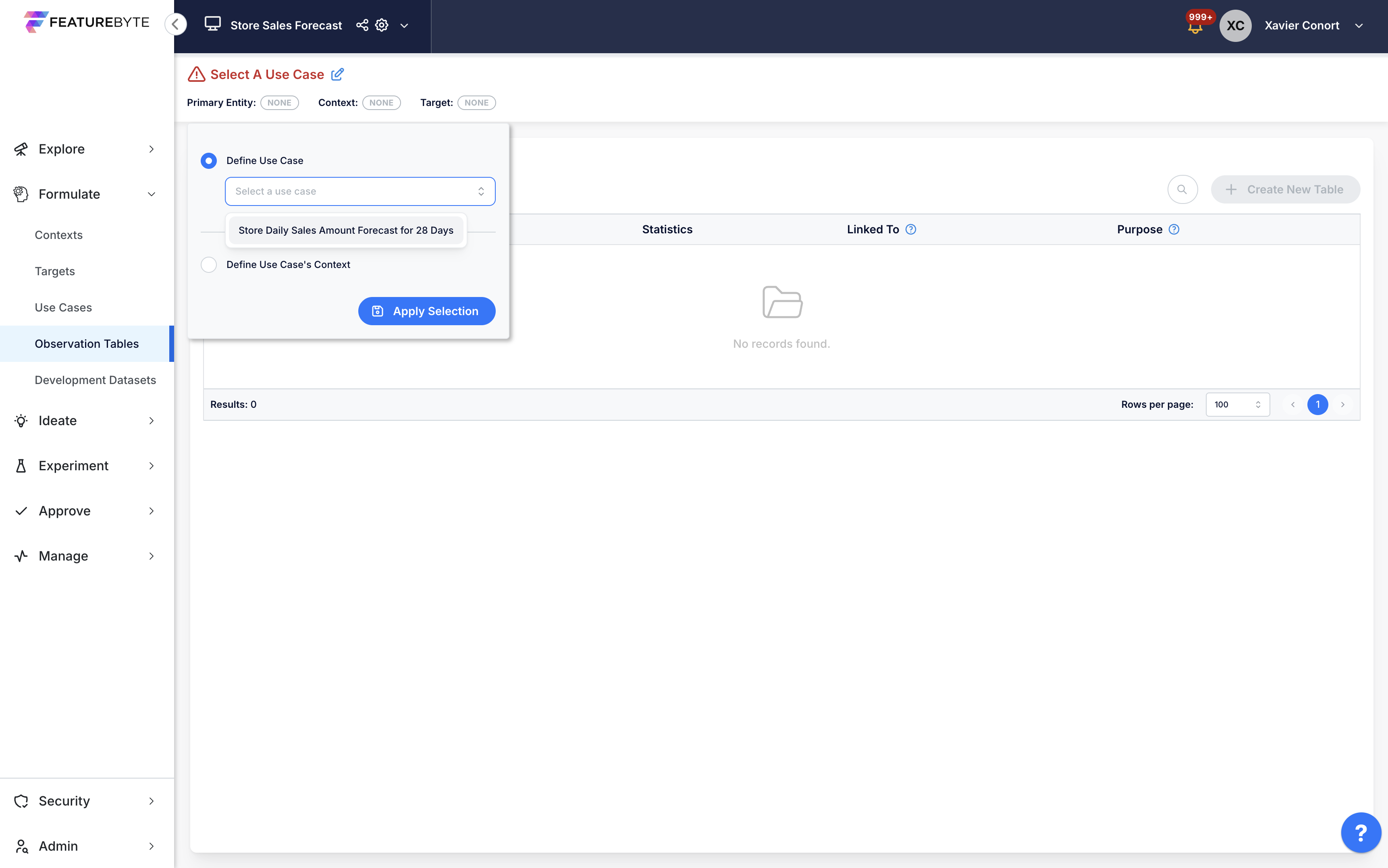
Task: Go to Use Cases in sidebar
Action: click(63, 307)
